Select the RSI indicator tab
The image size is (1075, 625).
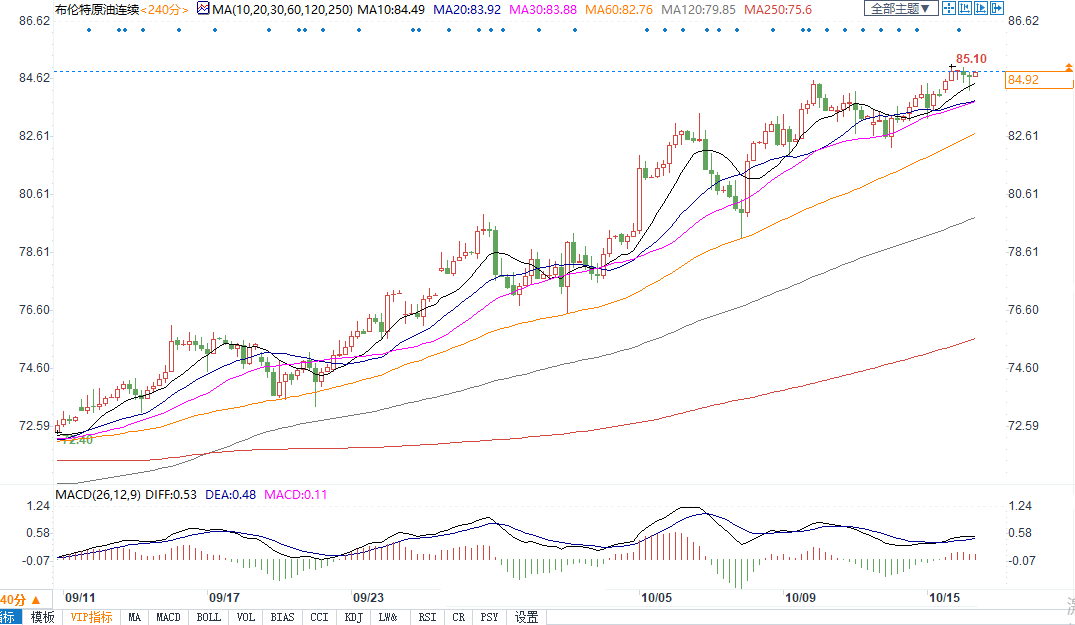tap(427, 617)
